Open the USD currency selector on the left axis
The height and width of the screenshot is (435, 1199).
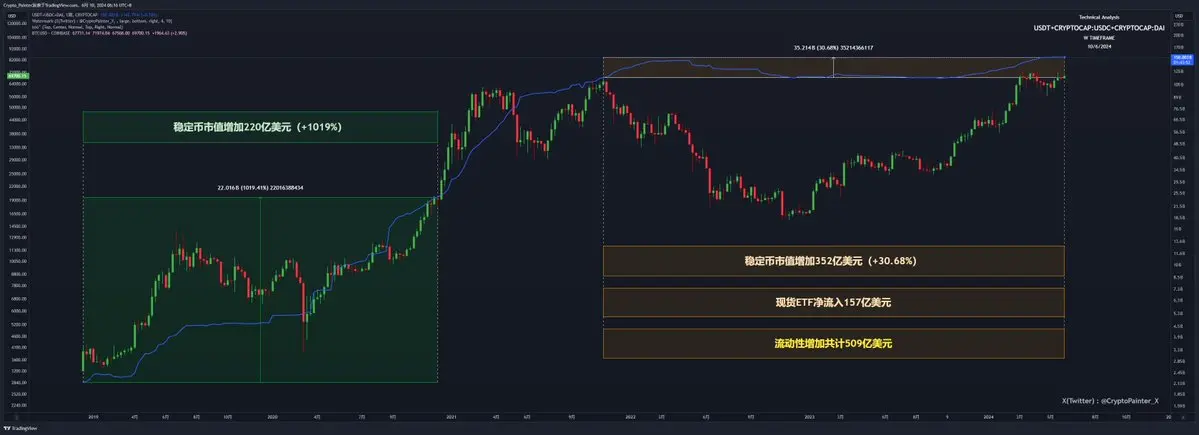pos(11,15)
